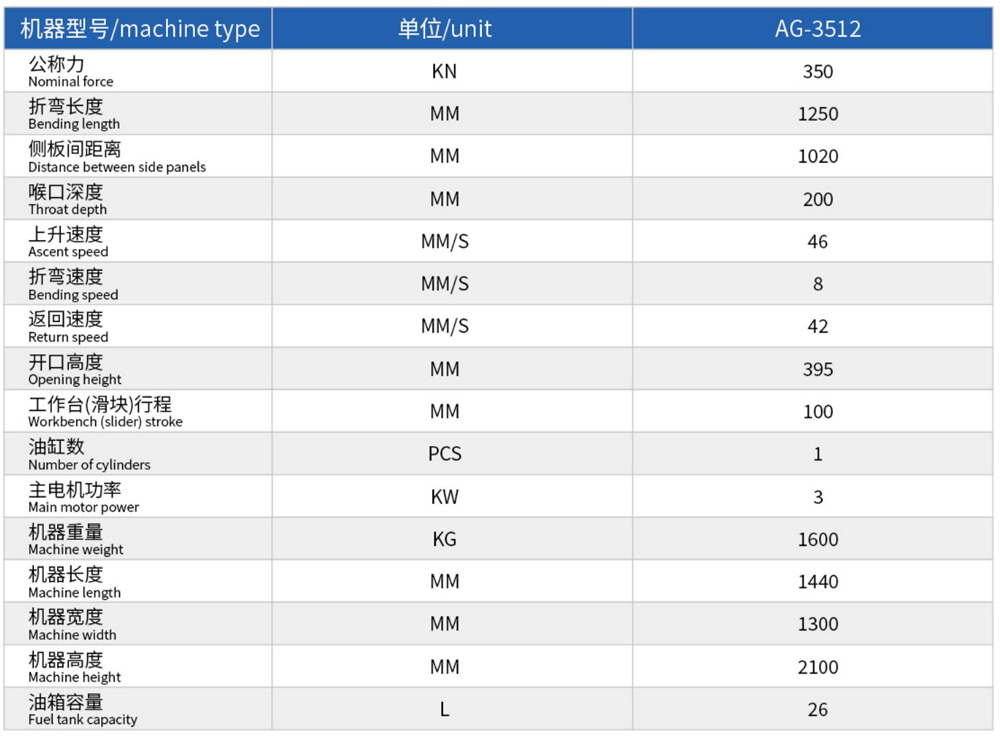Click the PCS unit cell
Image resolution: width=1000 pixels, height=741 pixels.
(x=445, y=454)
